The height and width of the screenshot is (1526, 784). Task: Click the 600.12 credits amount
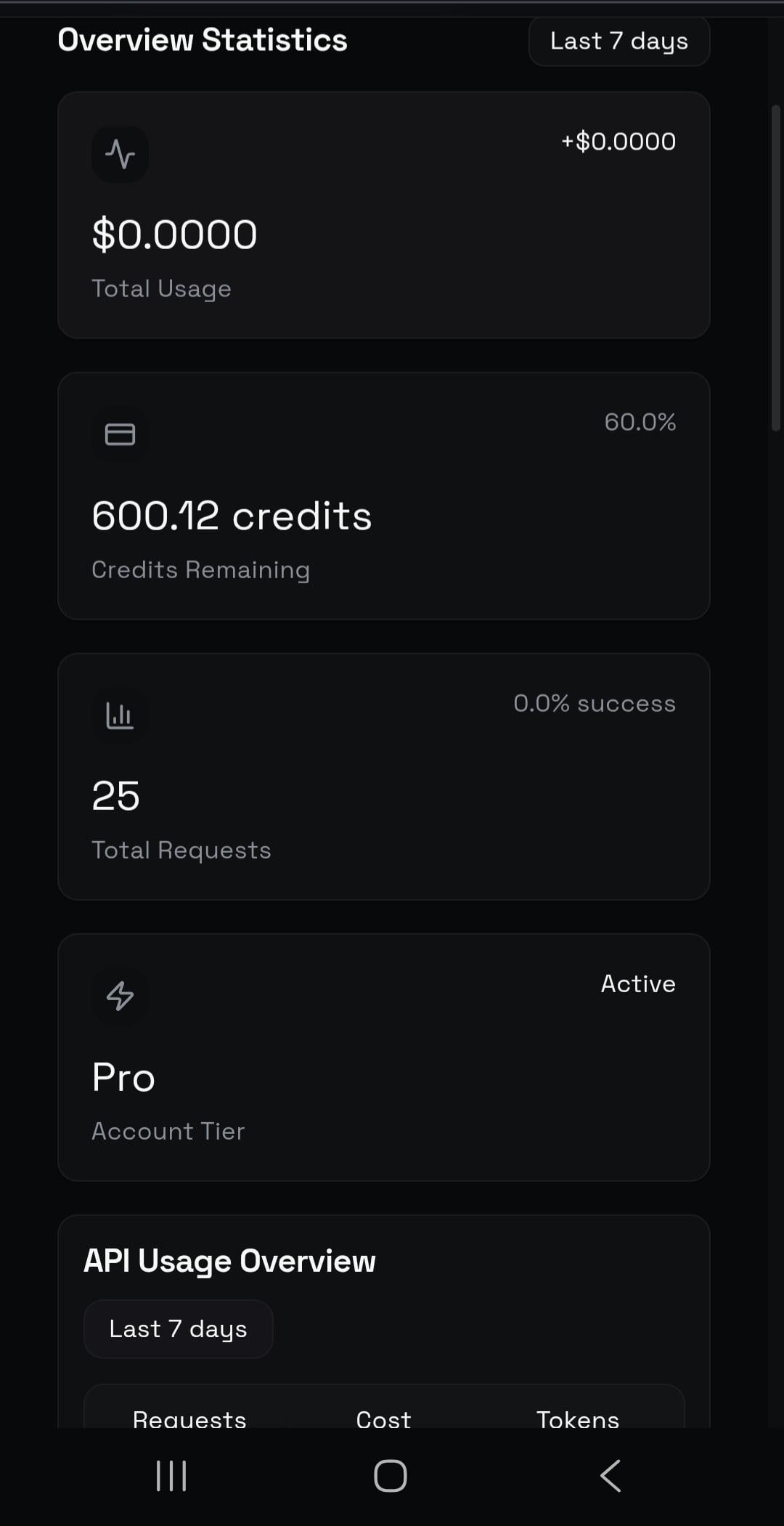[232, 516]
